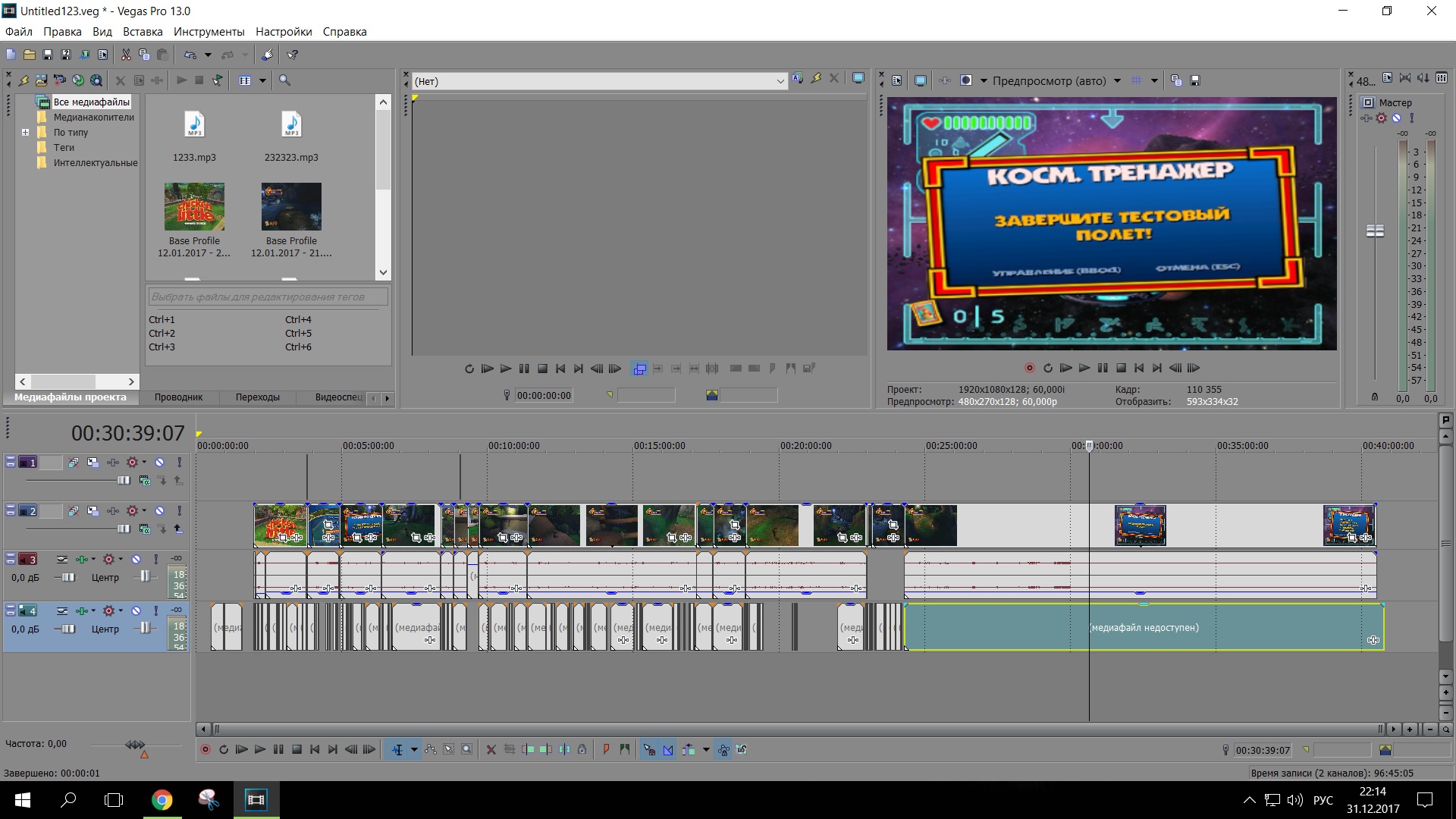
Task: Open the Normal edit tool dropdown arrow
Action: pos(414,749)
